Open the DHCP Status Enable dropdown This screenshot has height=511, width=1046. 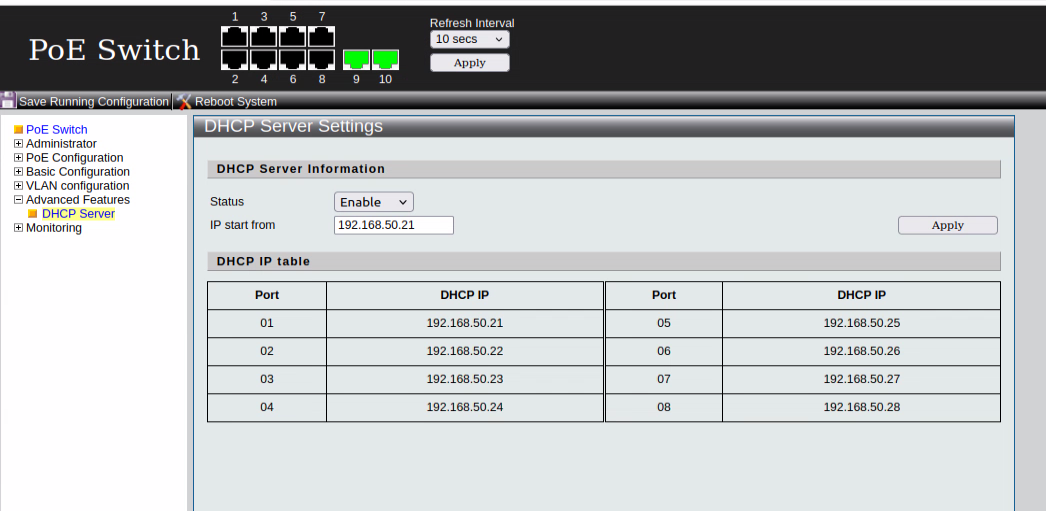pos(373,202)
